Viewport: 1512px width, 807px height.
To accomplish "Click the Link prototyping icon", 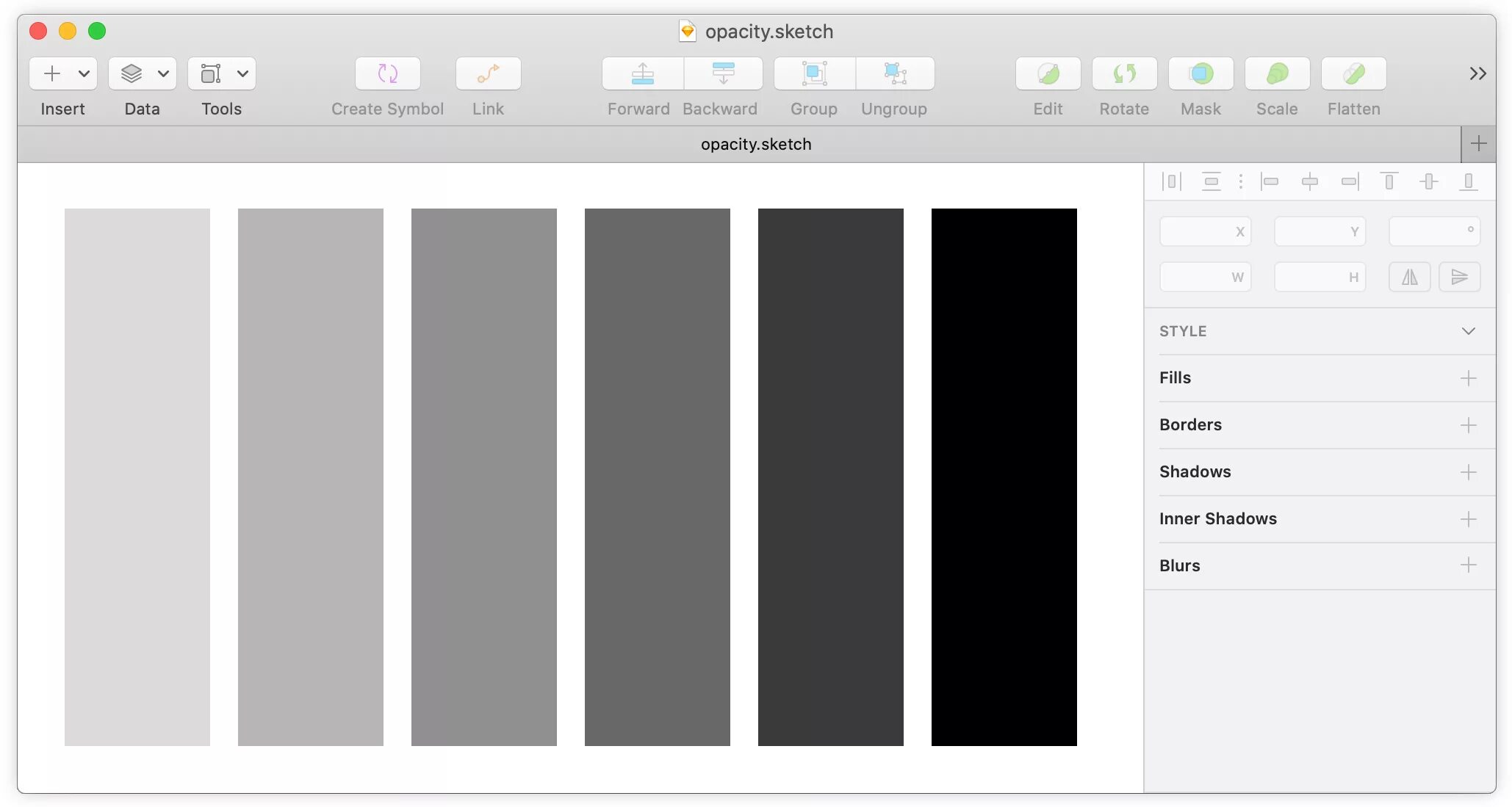I will pos(488,73).
